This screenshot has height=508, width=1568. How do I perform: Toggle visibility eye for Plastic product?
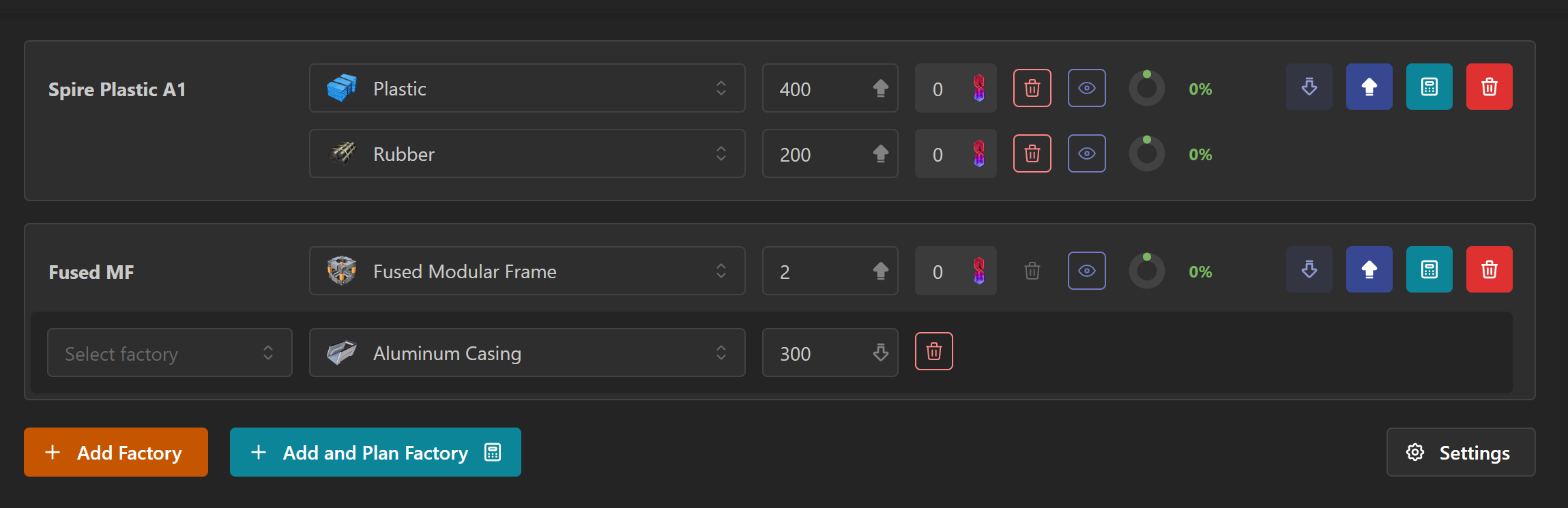(1086, 88)
